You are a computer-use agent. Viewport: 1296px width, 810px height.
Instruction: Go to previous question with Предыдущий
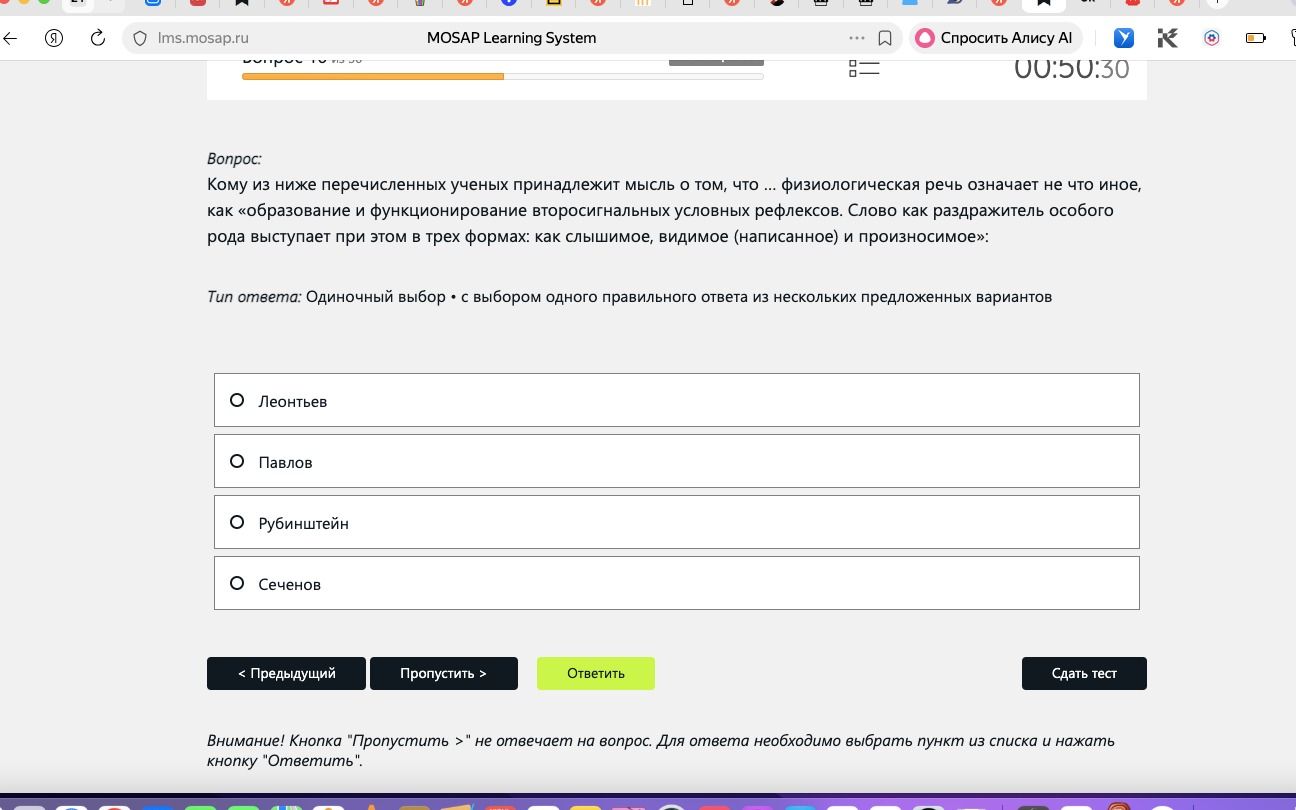[x=286, y=673]
